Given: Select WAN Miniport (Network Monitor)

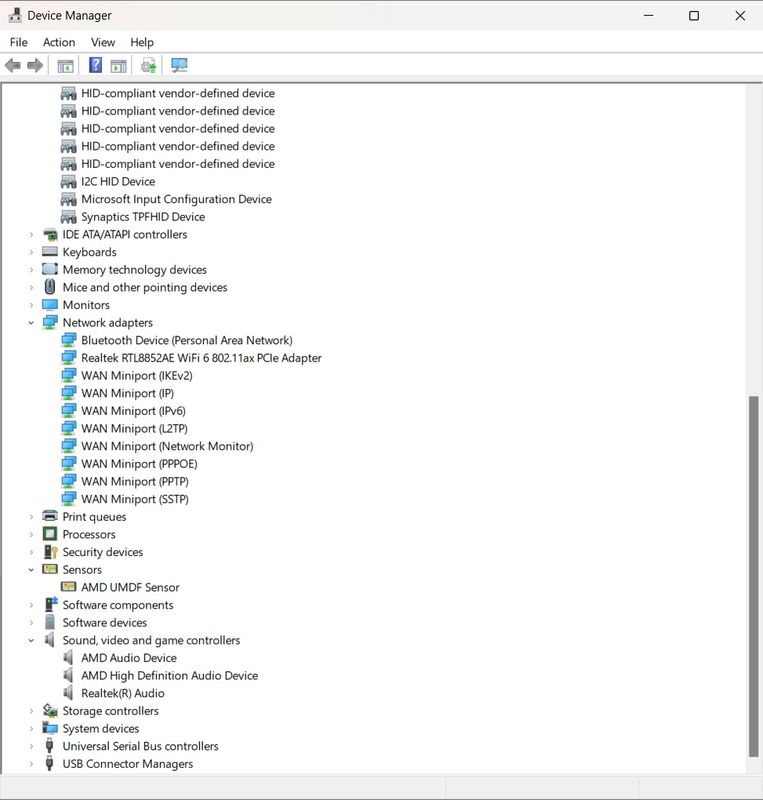Looking at the screenshot, I should 167,446.
